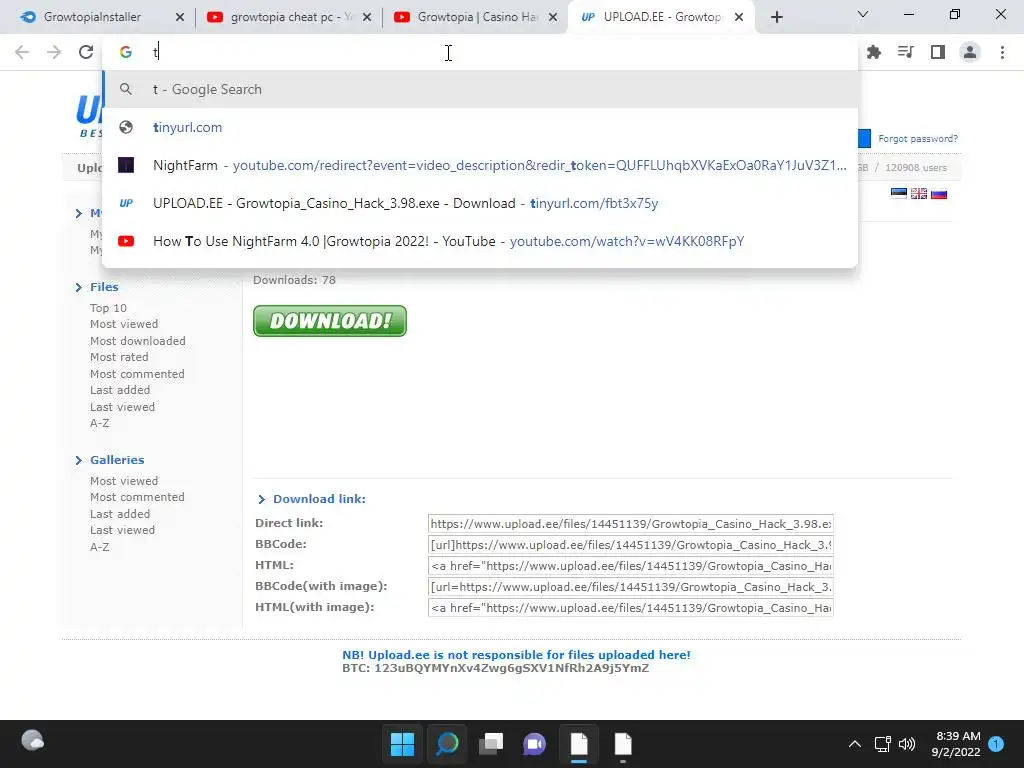
Task: Open the Chat taskbar icon
Action: tap(534, 744)
